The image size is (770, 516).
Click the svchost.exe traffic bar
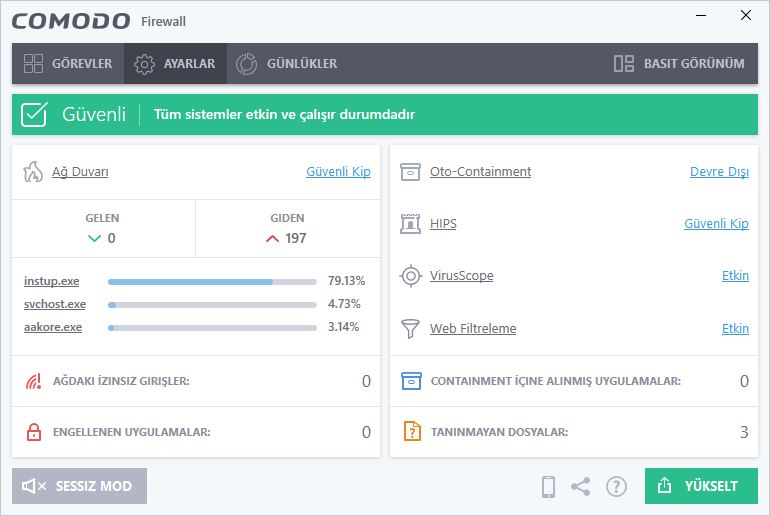pos(212,305)
